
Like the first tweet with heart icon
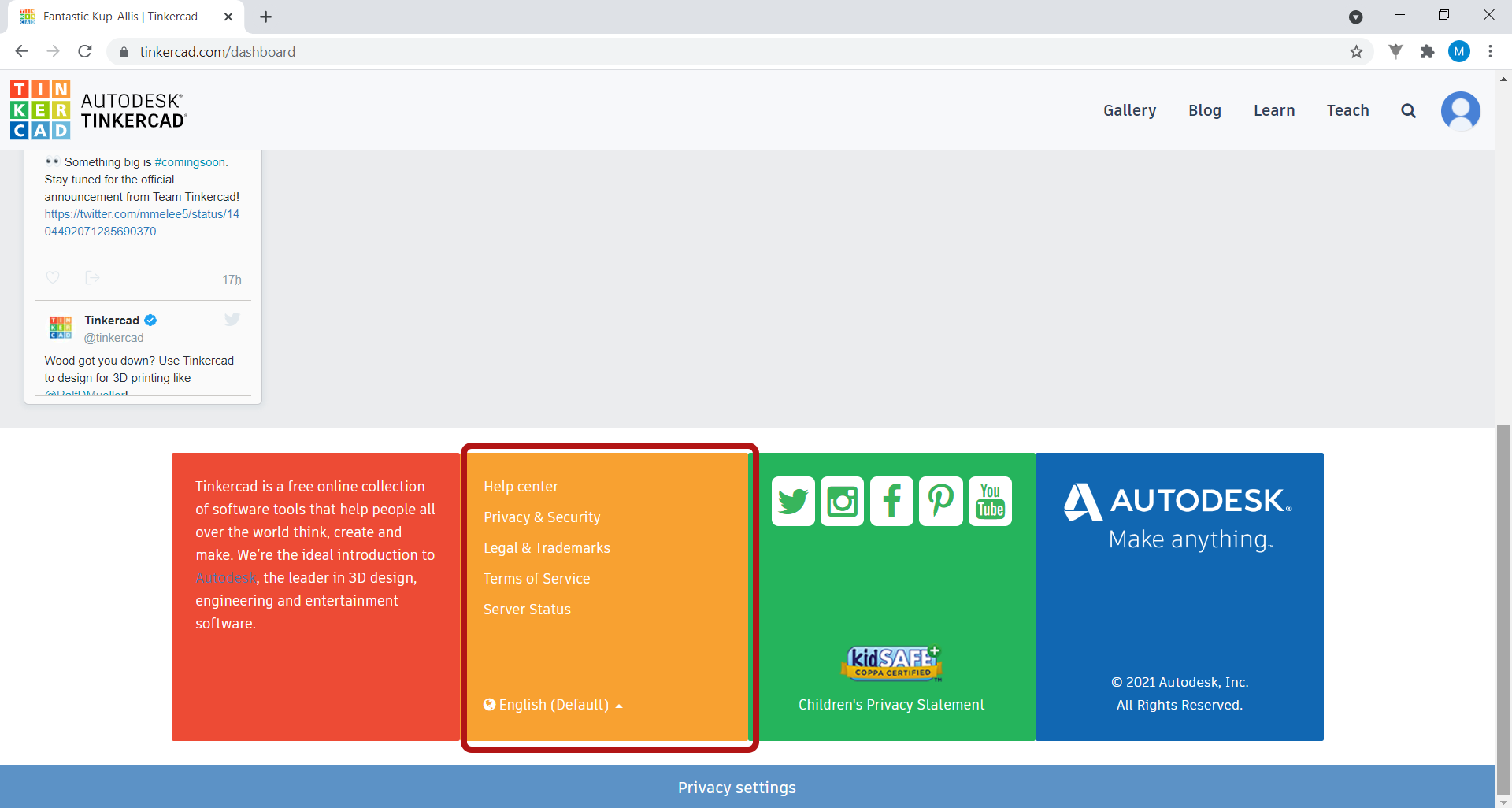coord(53,278)
